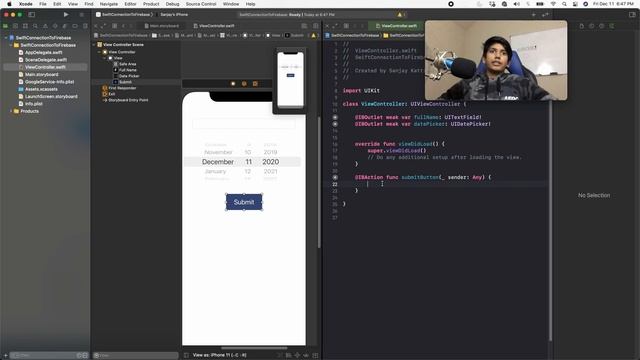Click the submitButton IBAction connection circle

coord(335,178)
